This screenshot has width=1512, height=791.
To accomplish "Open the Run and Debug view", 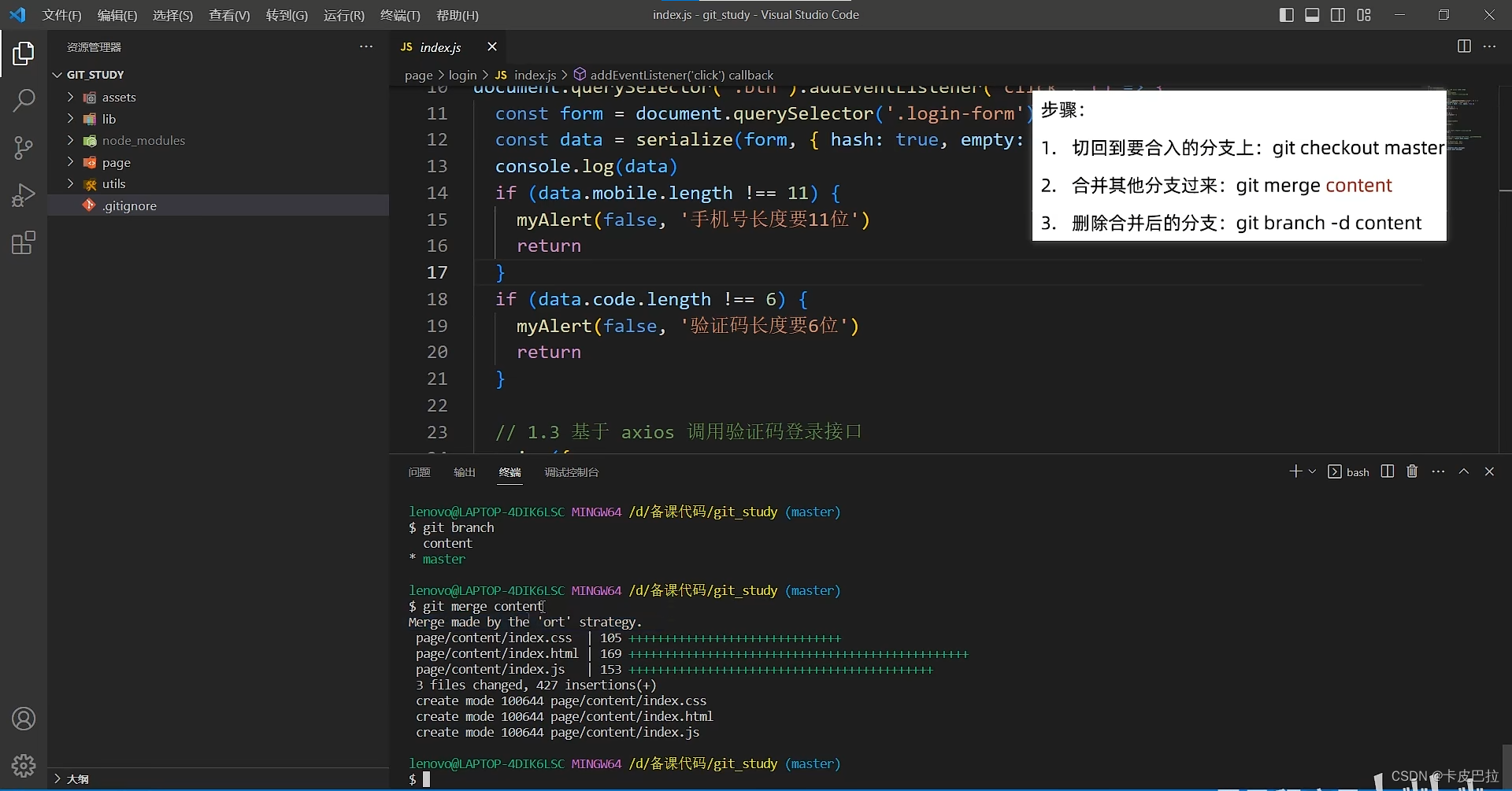I will (x=24, y=195).
